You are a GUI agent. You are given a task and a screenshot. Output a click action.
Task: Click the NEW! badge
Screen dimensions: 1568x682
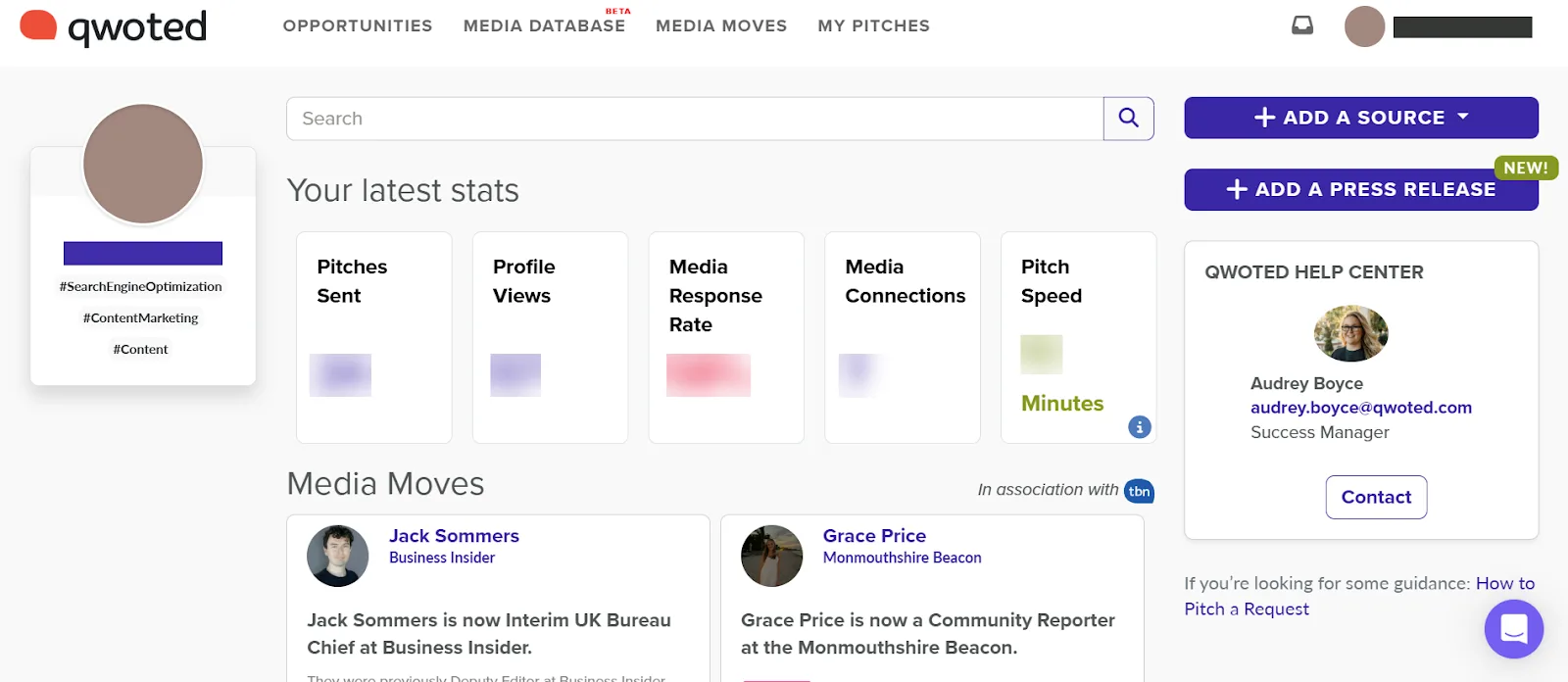1526,169
